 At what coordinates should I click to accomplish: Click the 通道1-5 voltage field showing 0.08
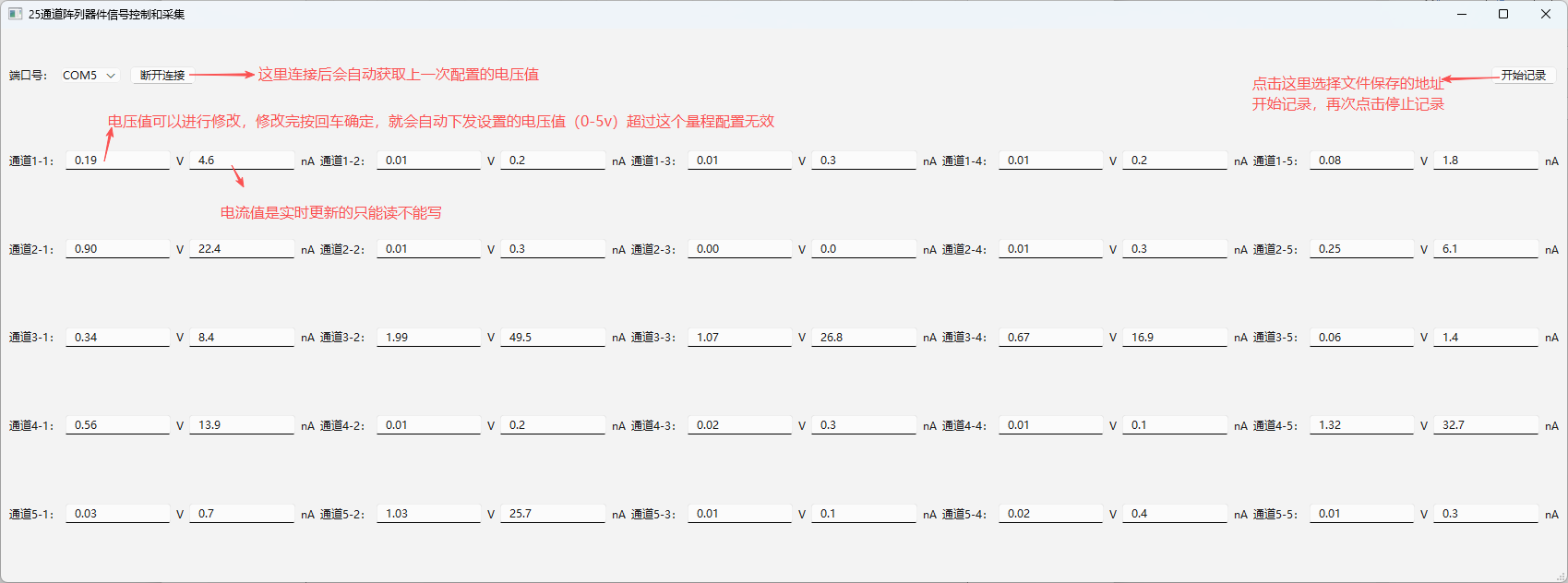pyautogui.click(x=1361, y=161)
